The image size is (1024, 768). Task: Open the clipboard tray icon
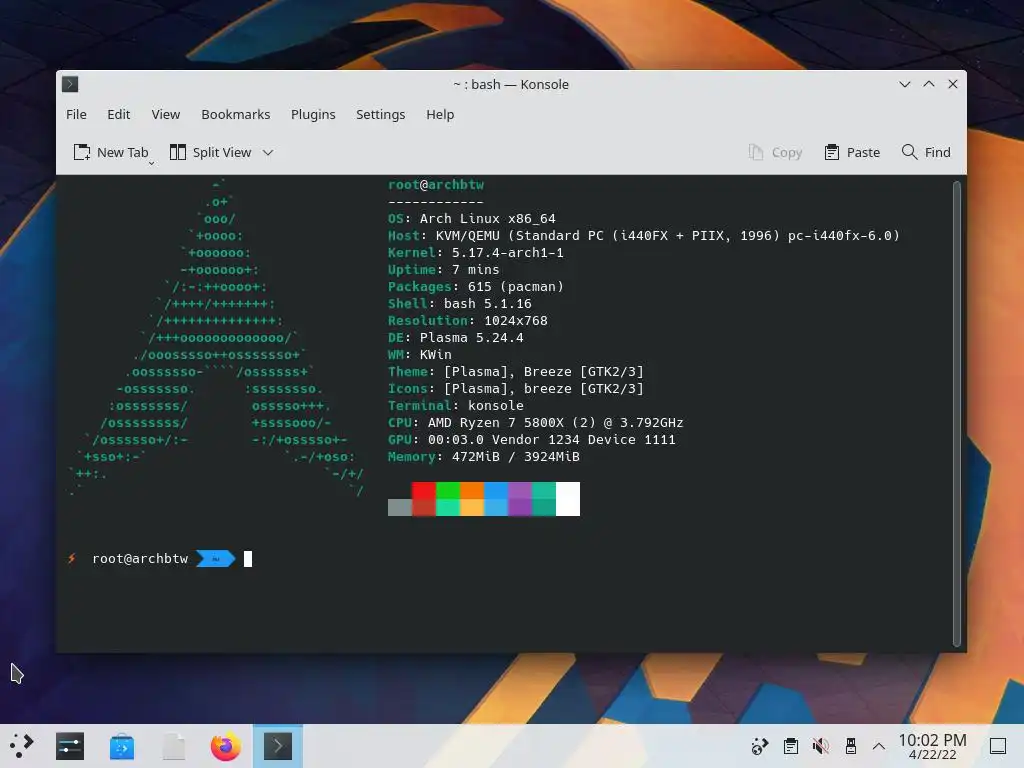pos(791,746)
